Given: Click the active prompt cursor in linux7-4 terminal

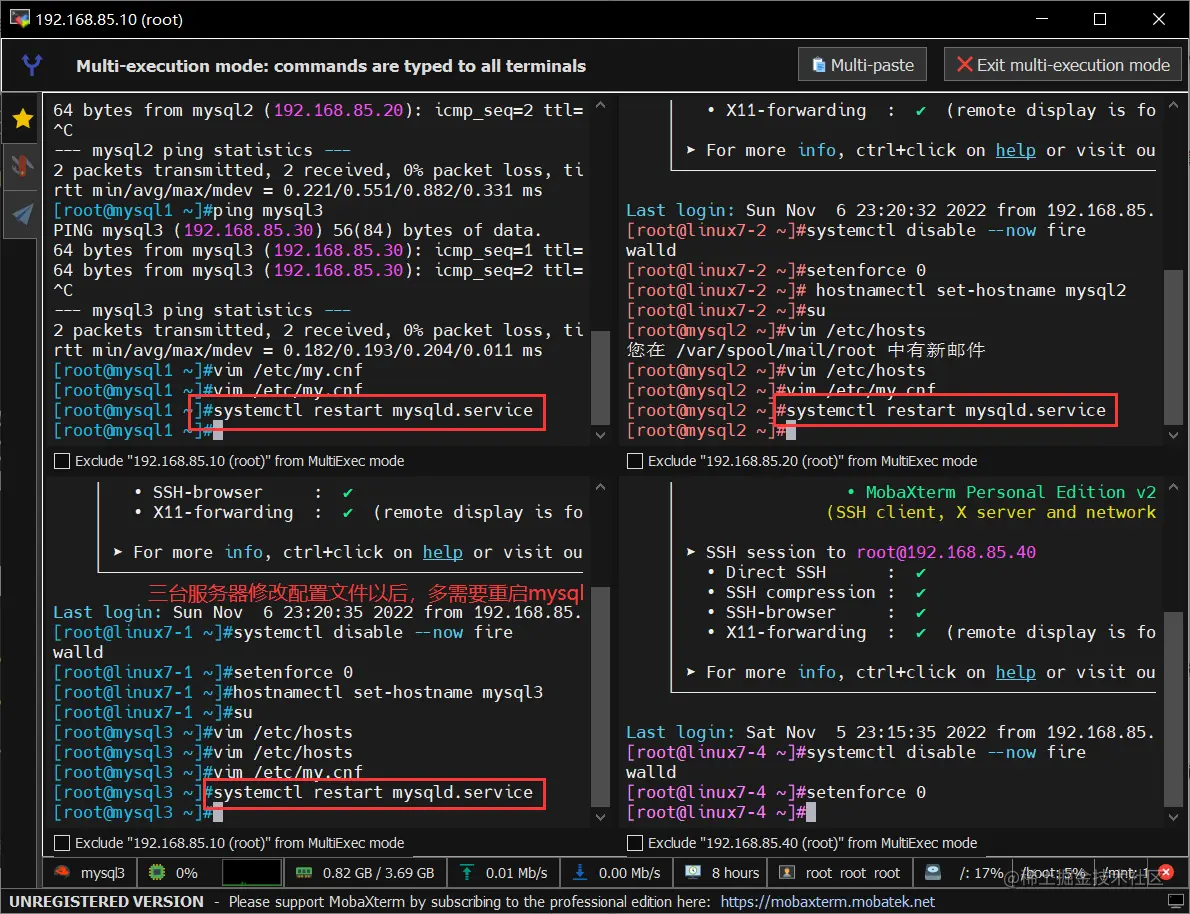Looking at the screenshot, I should [x=811, y=812].
